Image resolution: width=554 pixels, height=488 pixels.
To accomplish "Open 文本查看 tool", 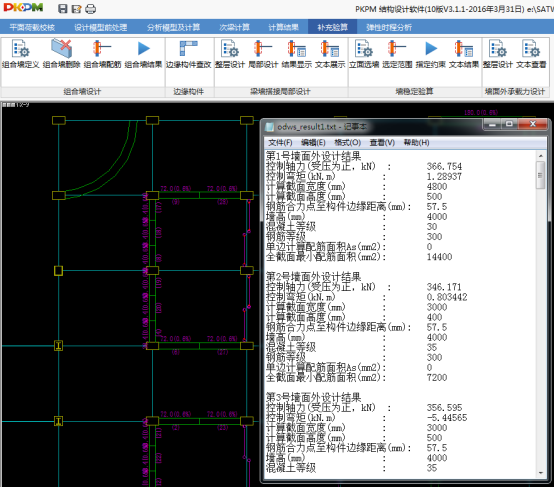I will pos(531,54).
